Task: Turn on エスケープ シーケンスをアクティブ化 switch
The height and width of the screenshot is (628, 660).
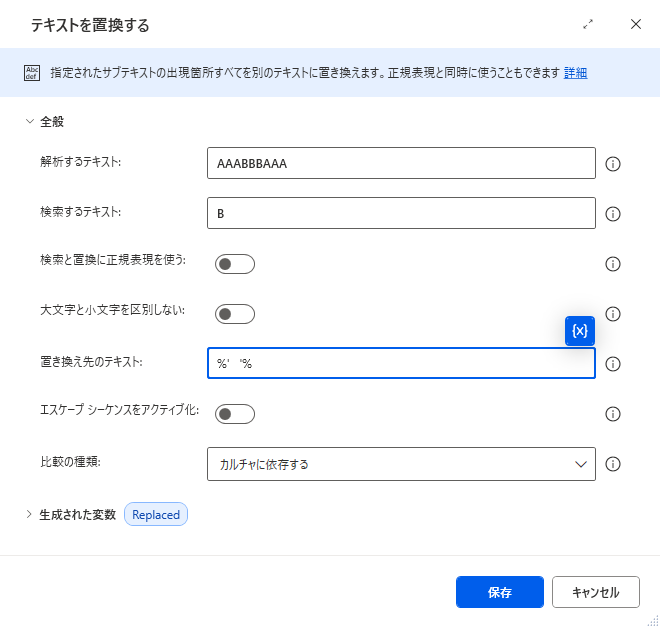Action: click(x=235, y=414)
